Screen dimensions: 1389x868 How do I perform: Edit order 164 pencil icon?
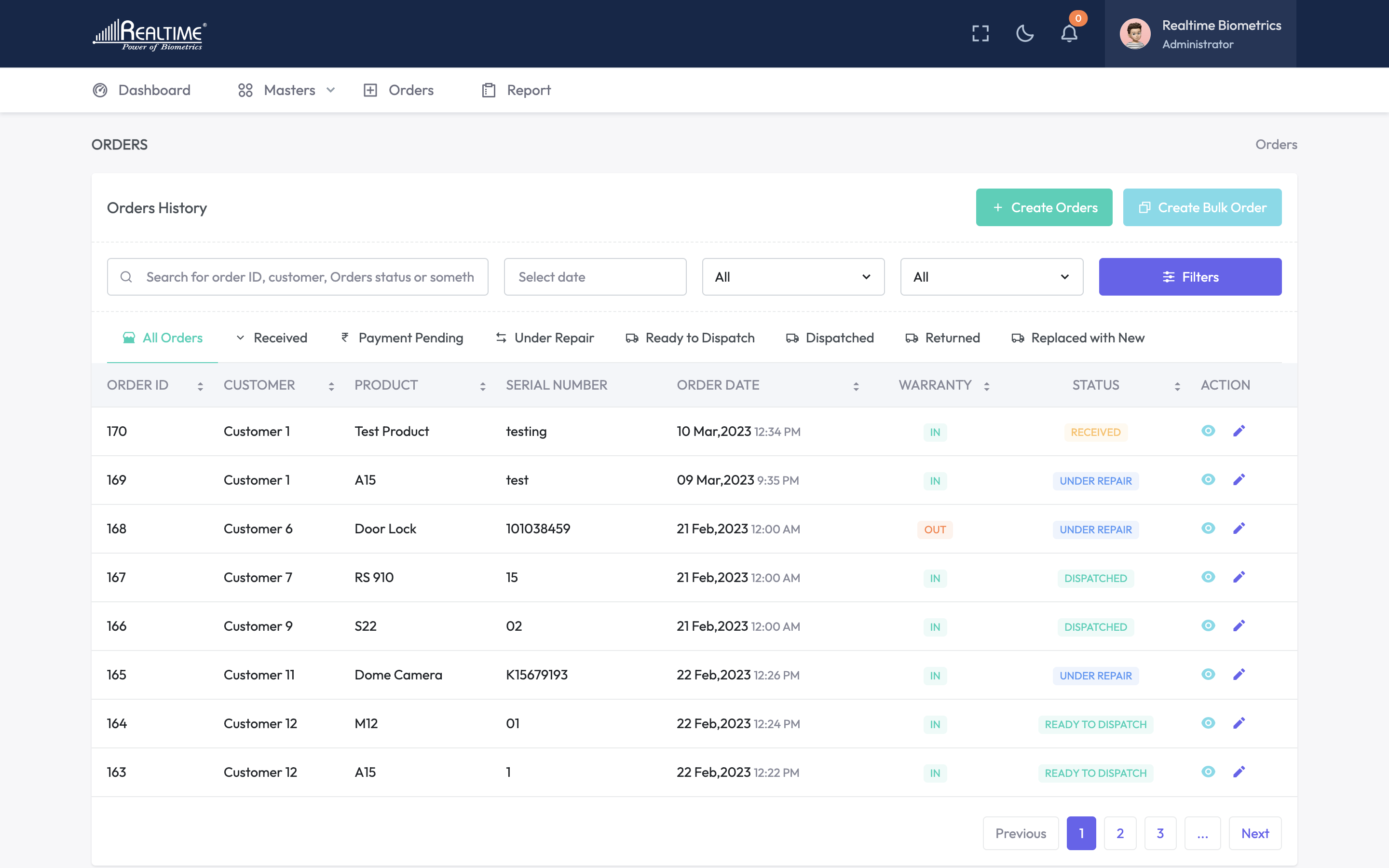pos(1239,723)
